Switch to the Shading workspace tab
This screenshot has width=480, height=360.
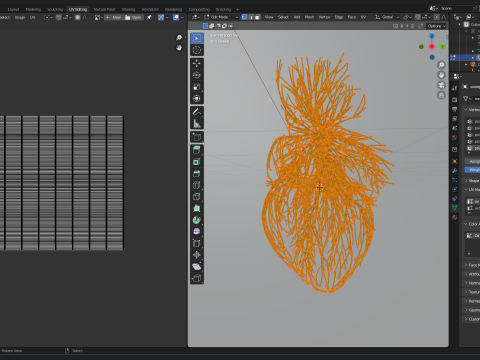point(128,9)
